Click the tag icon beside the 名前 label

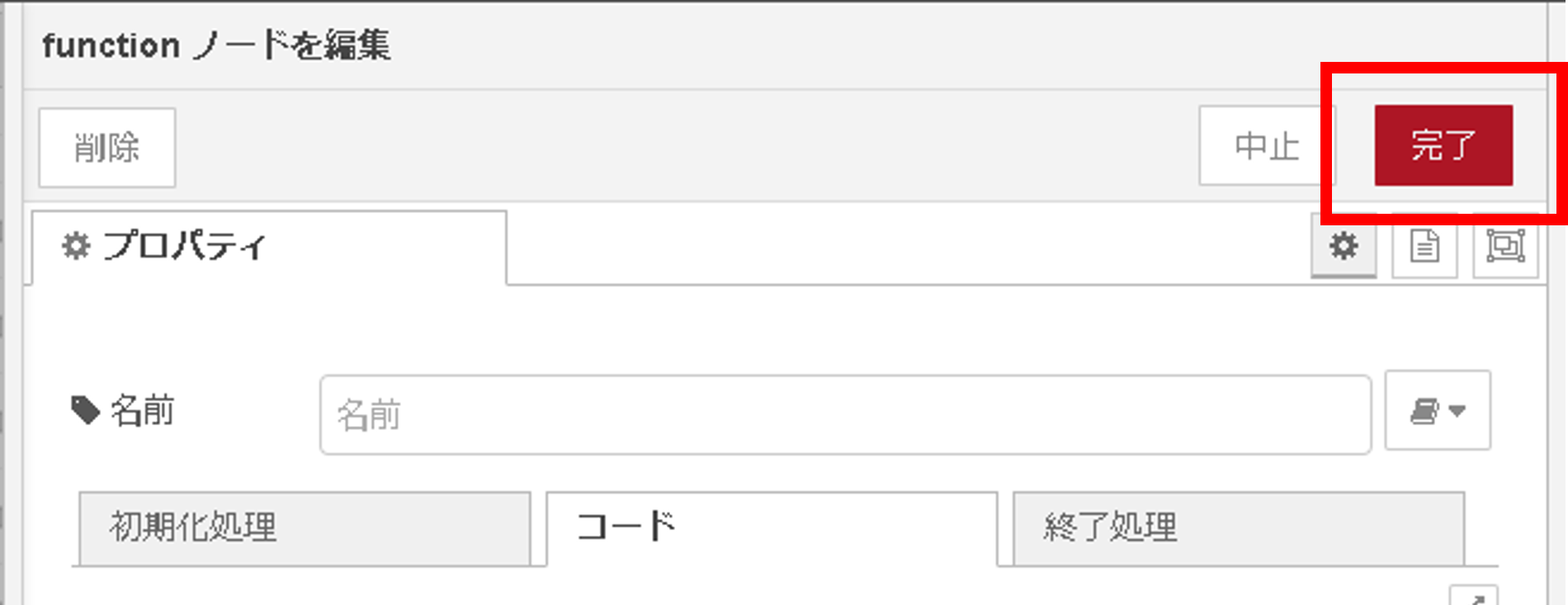(86, 409)
